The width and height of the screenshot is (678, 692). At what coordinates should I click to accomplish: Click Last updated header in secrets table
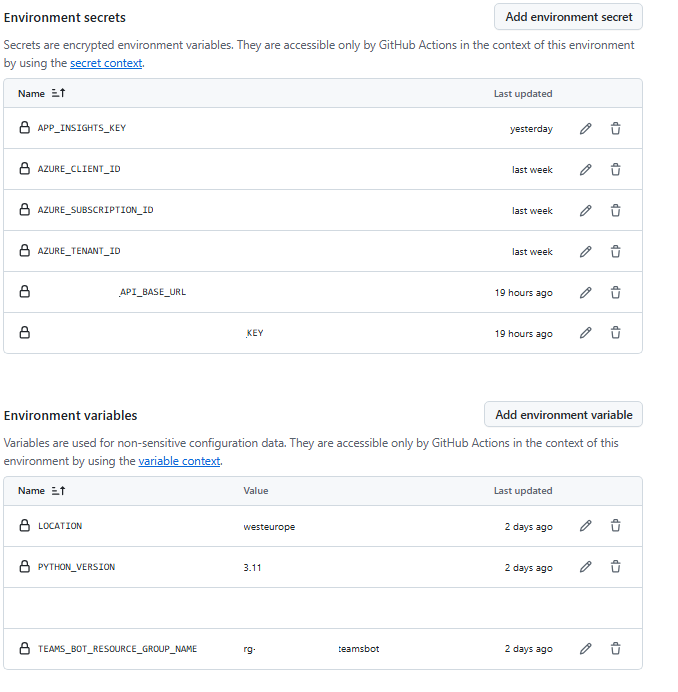[523, 94]
